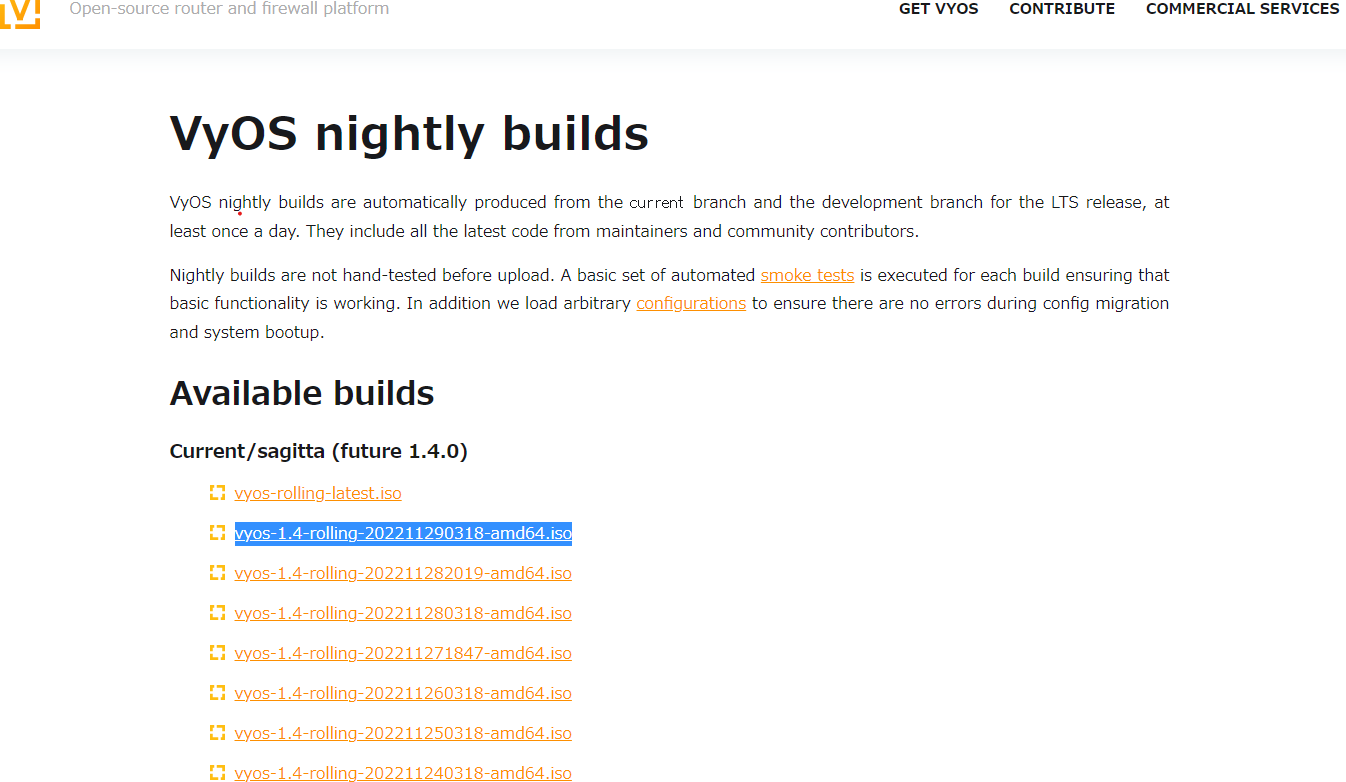Follow the smoke tests link
Screen dimensions: 1346x782
[x=807, y=275]
